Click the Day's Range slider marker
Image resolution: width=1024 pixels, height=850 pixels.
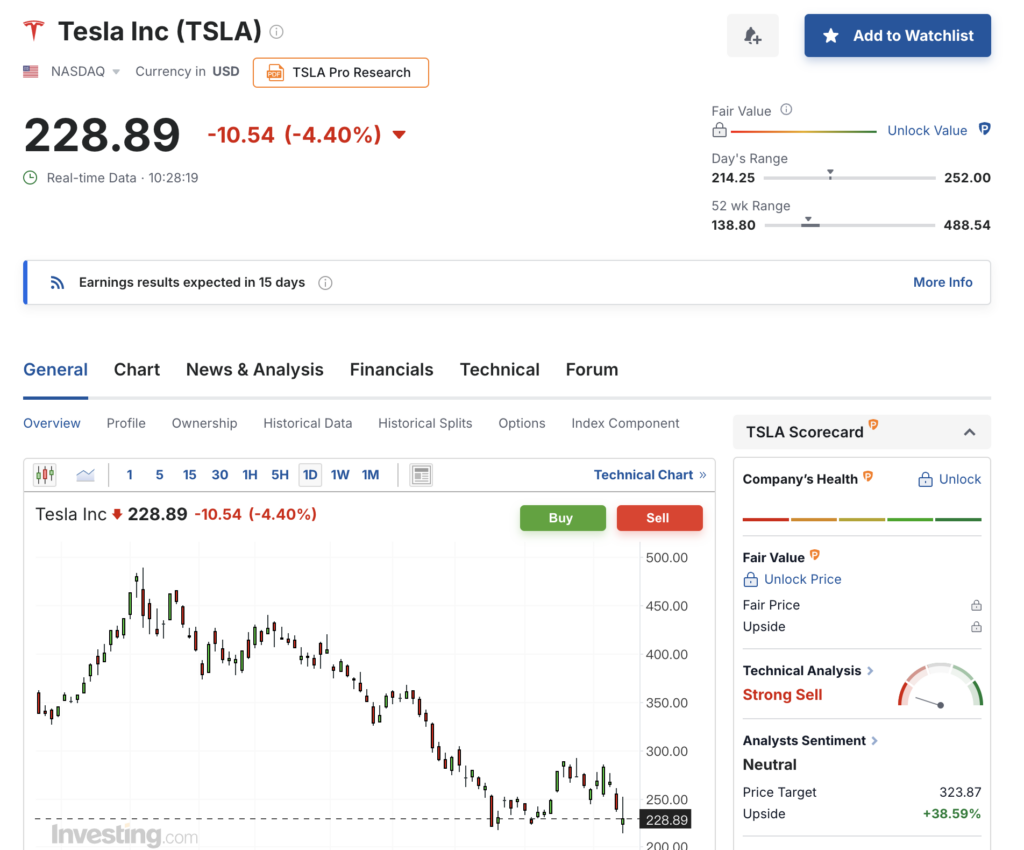point(830,174)
